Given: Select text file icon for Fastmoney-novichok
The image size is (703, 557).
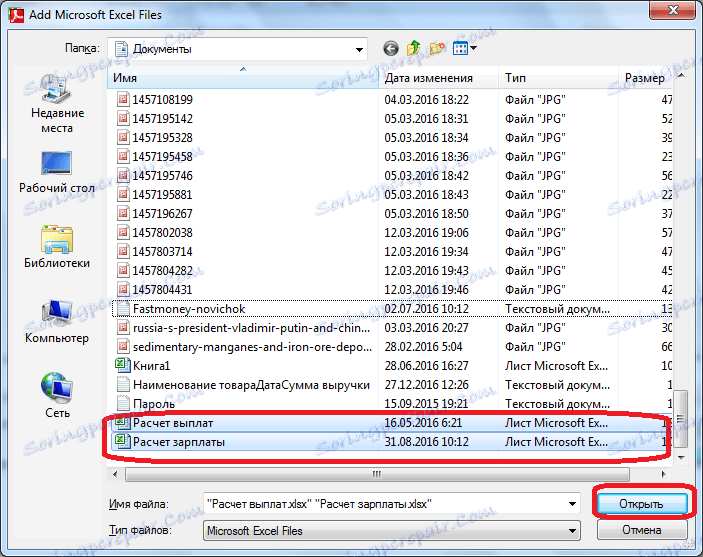Looking at the screenshot, I should tap(123, 309).
